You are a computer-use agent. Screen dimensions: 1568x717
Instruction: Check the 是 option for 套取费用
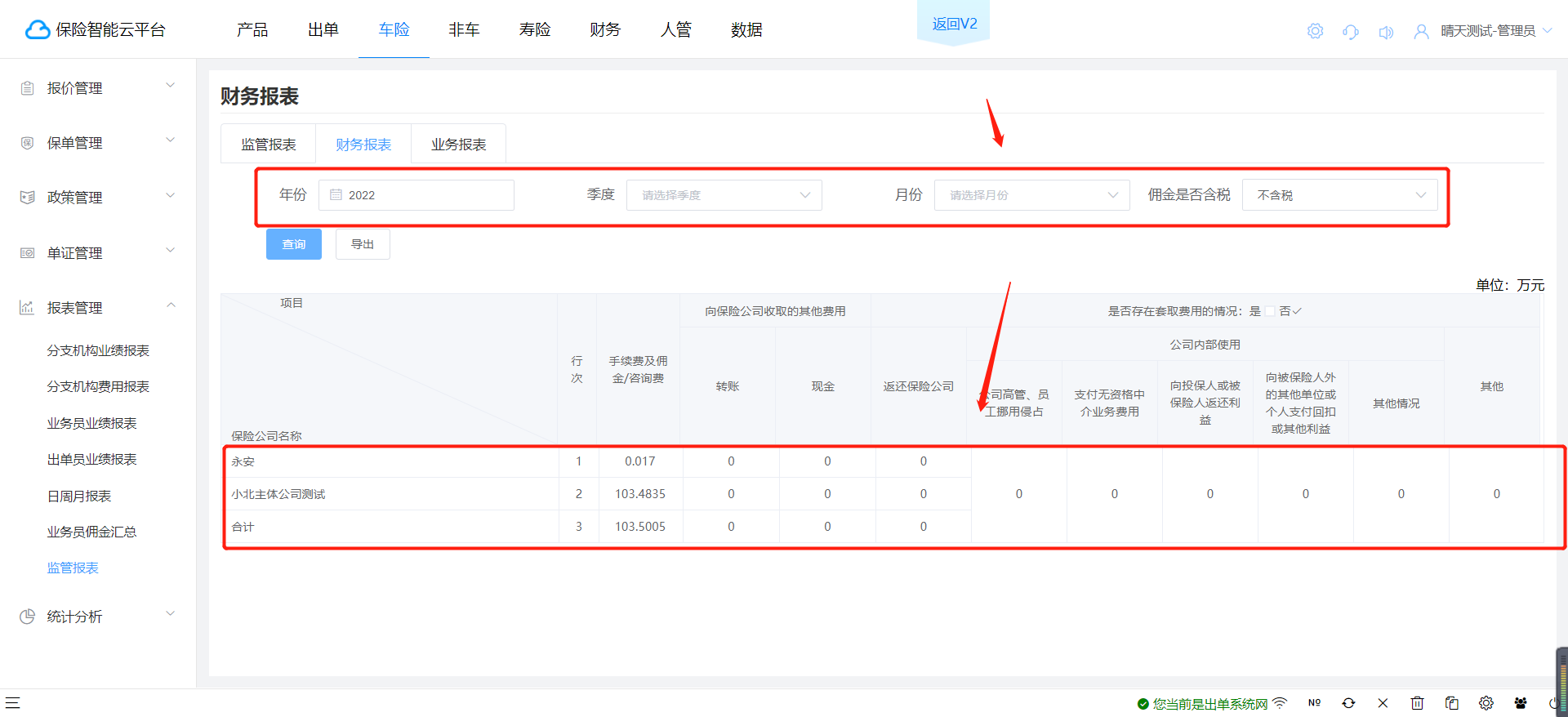pyautogui.click(x=1270, y=311)
